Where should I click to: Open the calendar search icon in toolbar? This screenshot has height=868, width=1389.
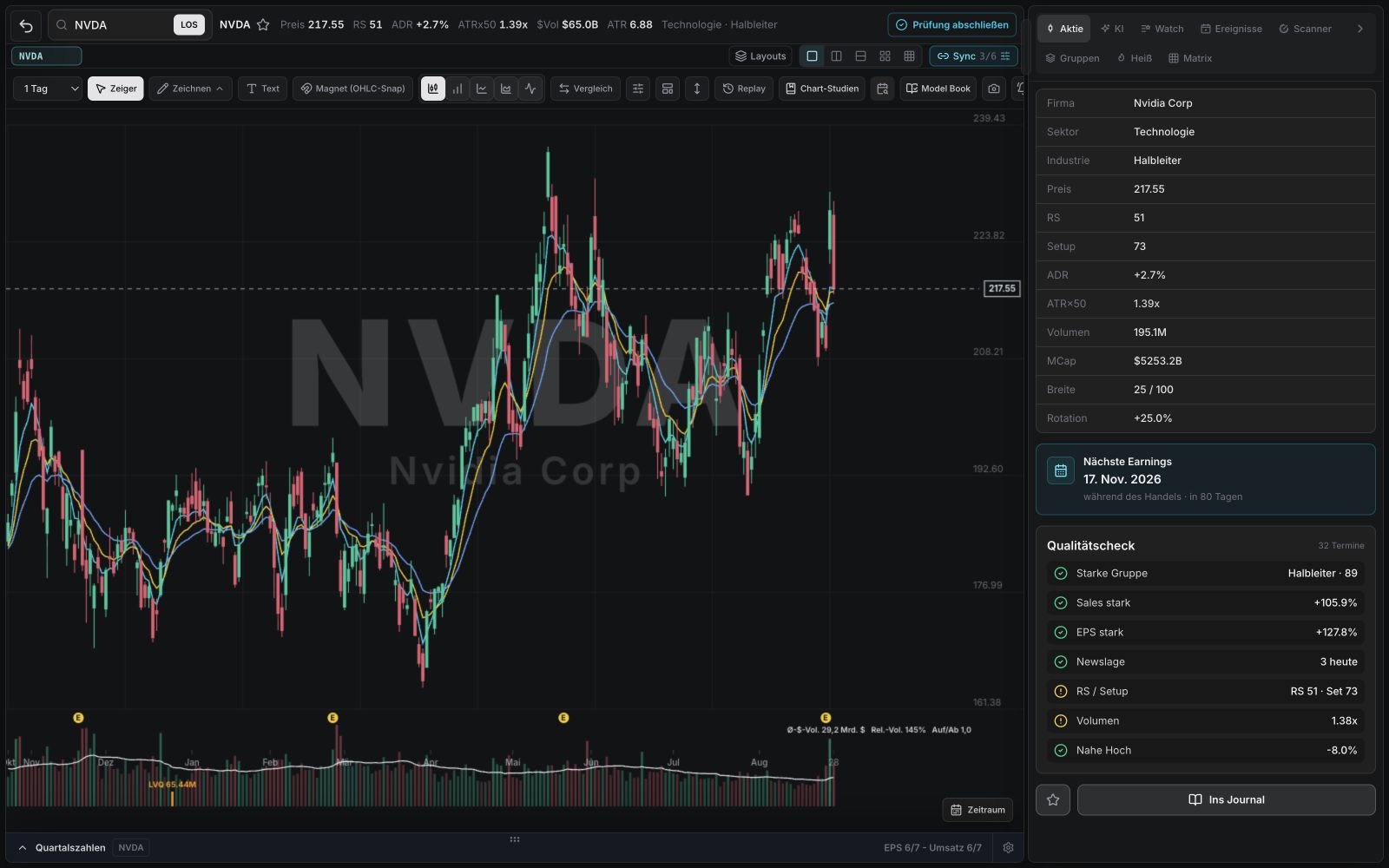pos(882,89)
